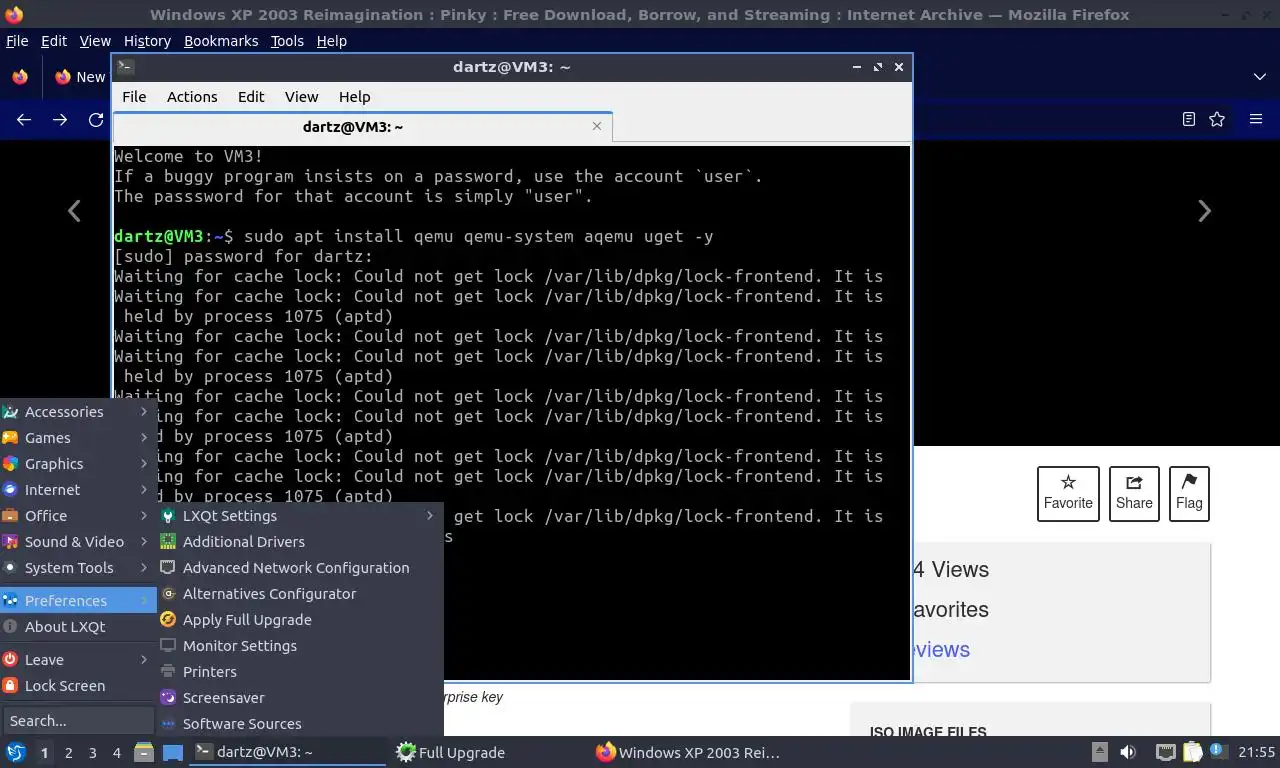Show next image in archive carousel
Viewport: 1280px width, 768px height.
pyautogui.click(x=1204, y=211)
